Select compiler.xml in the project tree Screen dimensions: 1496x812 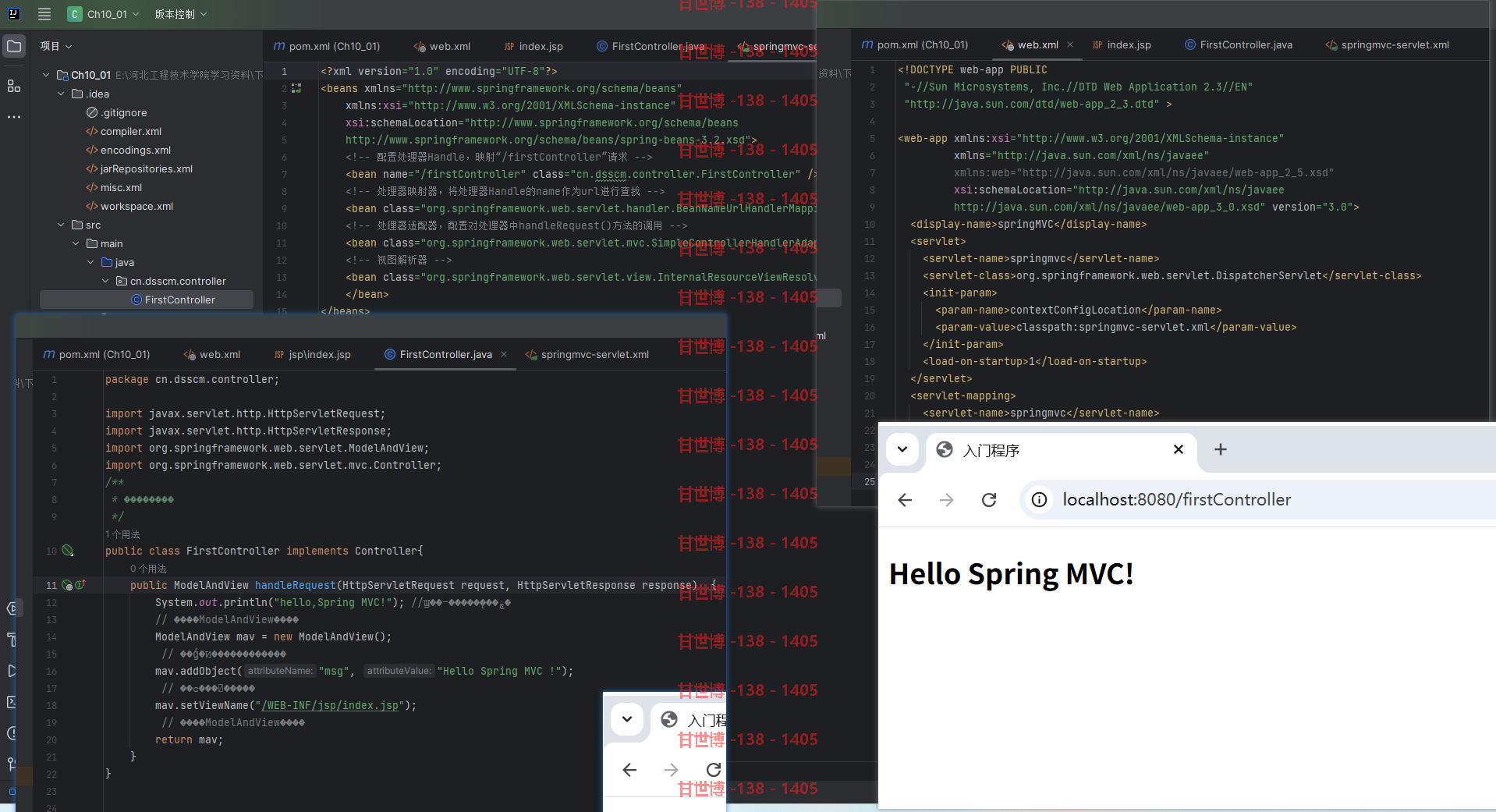click(x=124, y=131)
